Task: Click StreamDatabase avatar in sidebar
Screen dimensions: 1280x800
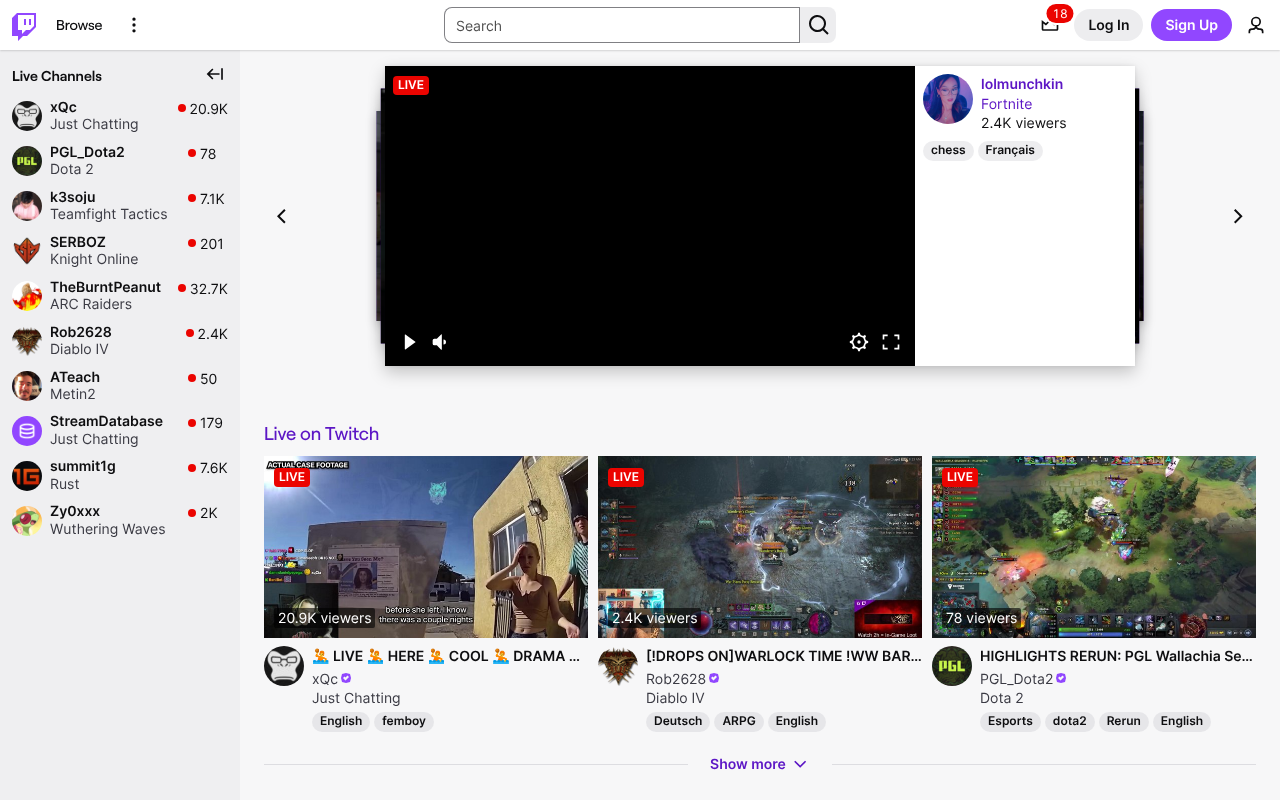Action: pos(27,431)
